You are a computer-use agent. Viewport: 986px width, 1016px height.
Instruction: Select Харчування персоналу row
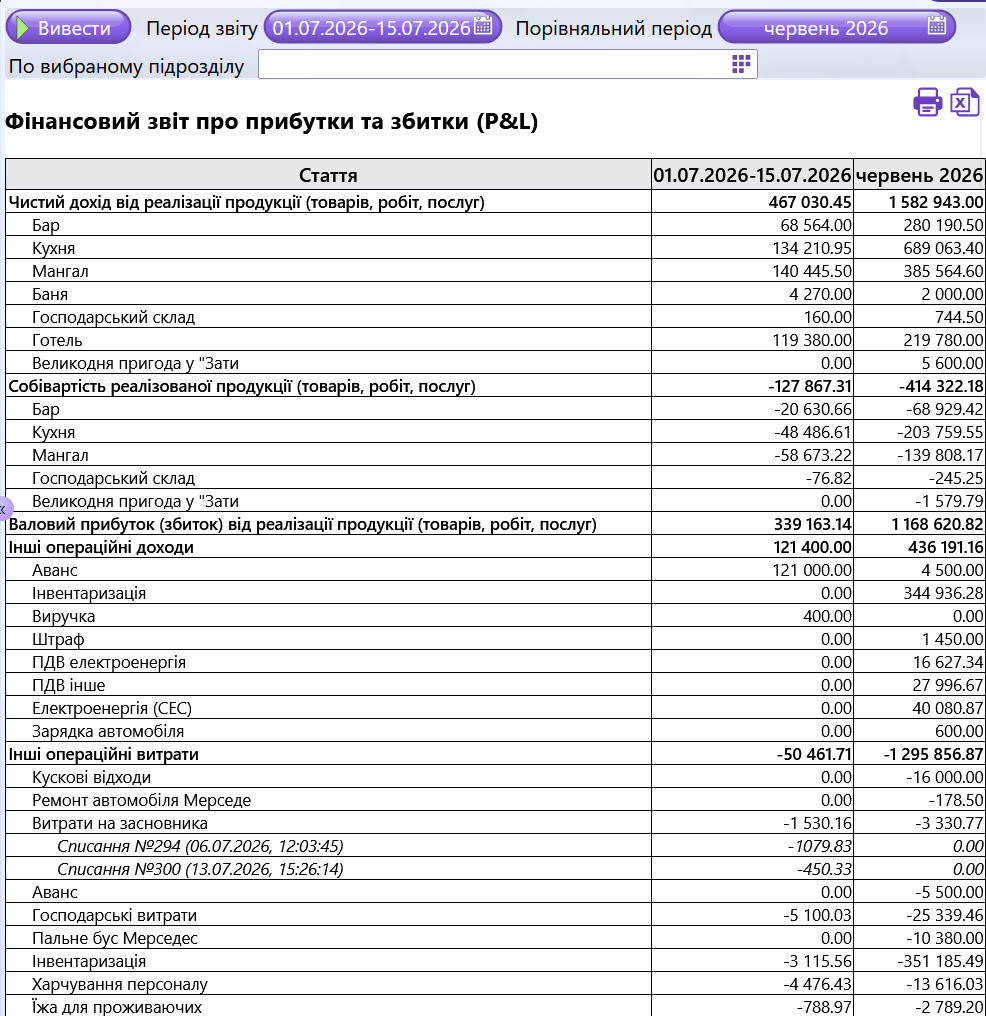(495, 984)
